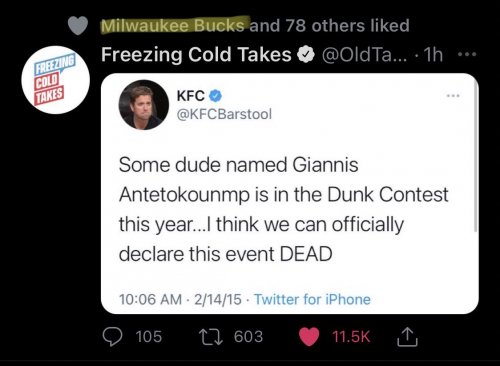
Task: Click the gray heart liked icon
Action: 78,26
